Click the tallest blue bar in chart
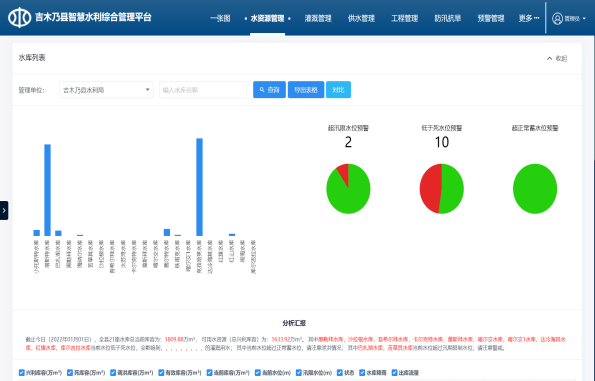Screen dimensions: 595x381 pos(199,187)
